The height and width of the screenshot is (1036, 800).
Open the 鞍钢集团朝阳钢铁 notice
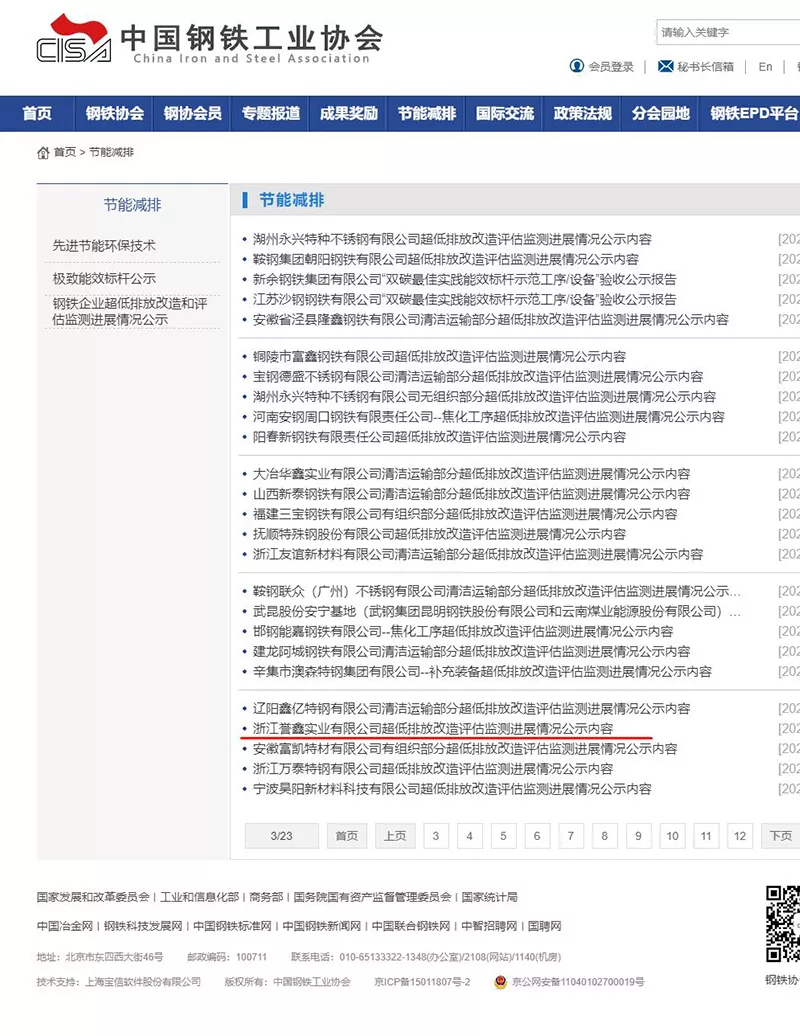pos(445,259)
